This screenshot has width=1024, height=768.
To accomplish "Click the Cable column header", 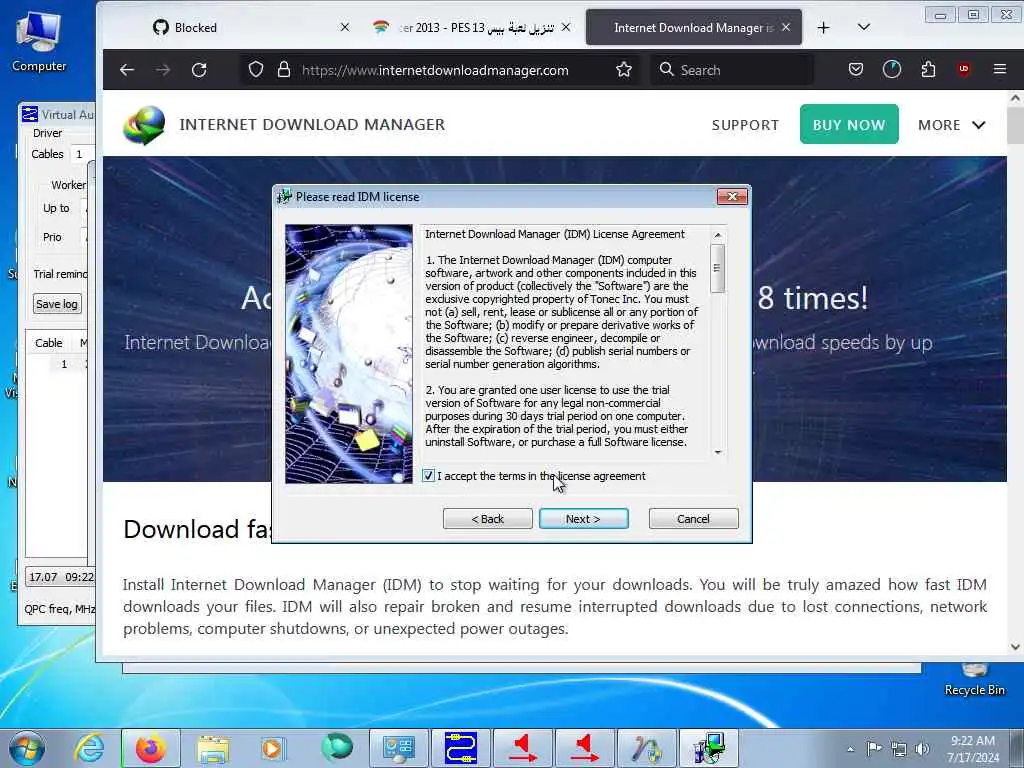I will click(x=48, y=343).
